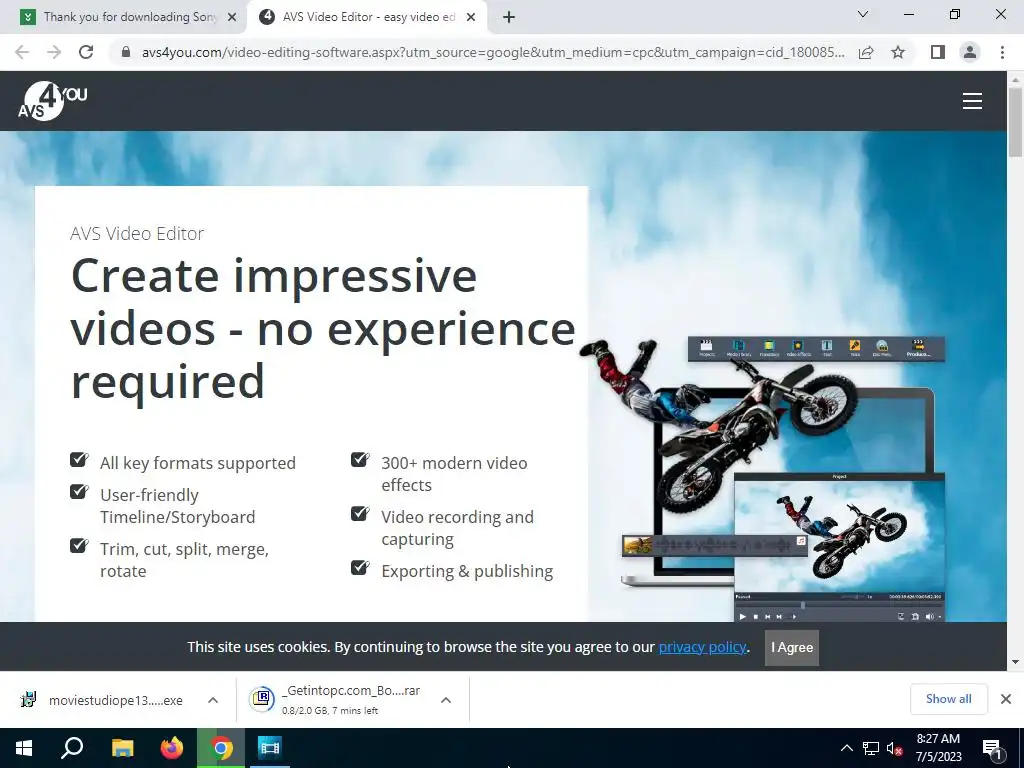Go back to previous page

pos(22,52)
